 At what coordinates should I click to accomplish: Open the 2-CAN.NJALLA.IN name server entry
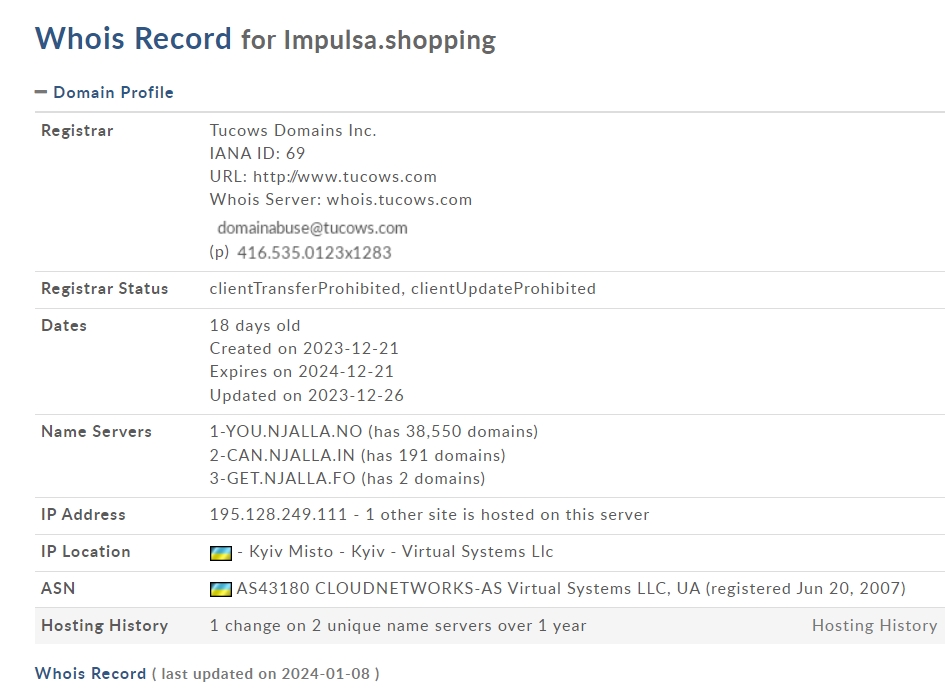click(282, 455)
